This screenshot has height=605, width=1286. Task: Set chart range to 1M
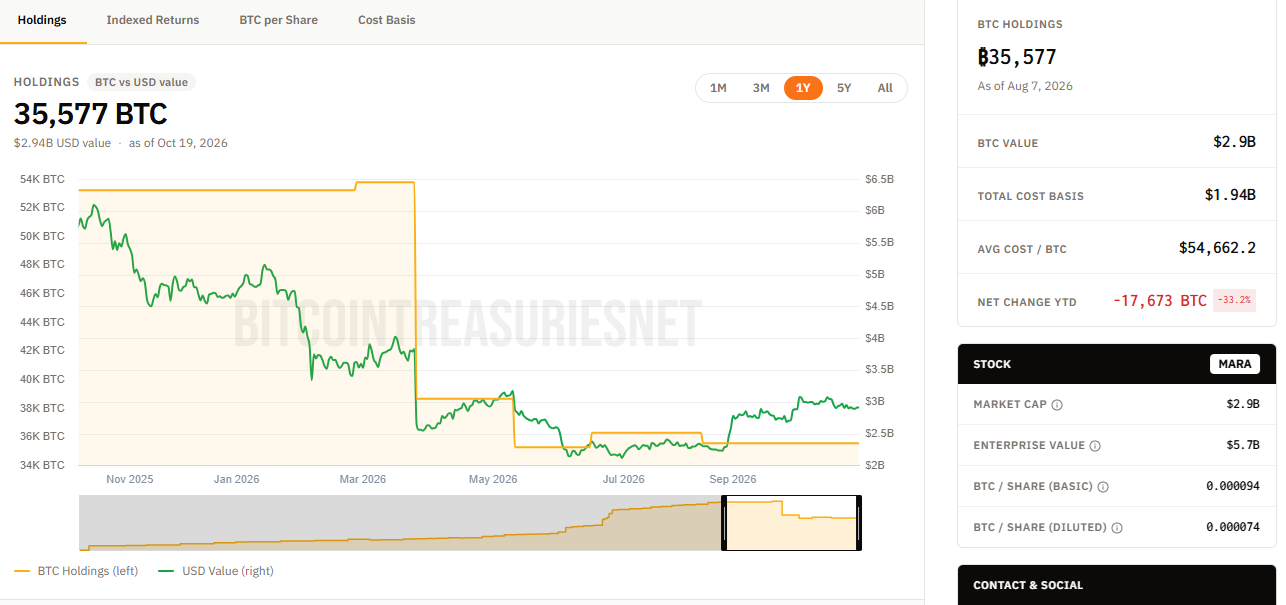tap(718, 88)
